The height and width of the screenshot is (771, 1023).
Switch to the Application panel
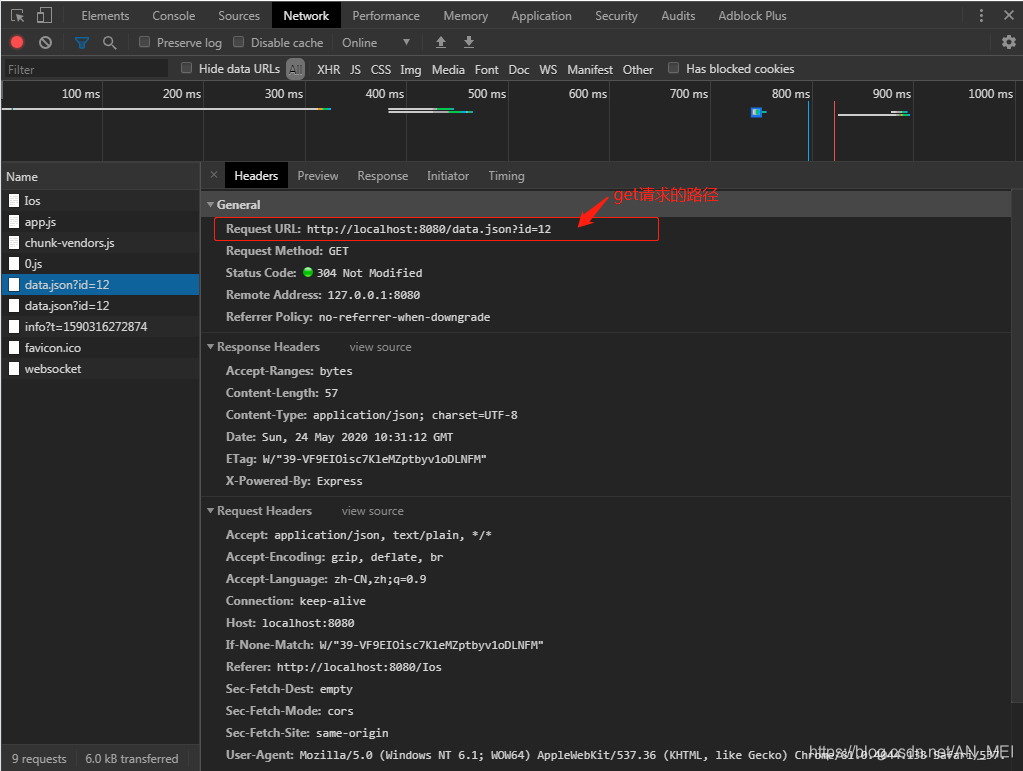click(x=542, y=16)
